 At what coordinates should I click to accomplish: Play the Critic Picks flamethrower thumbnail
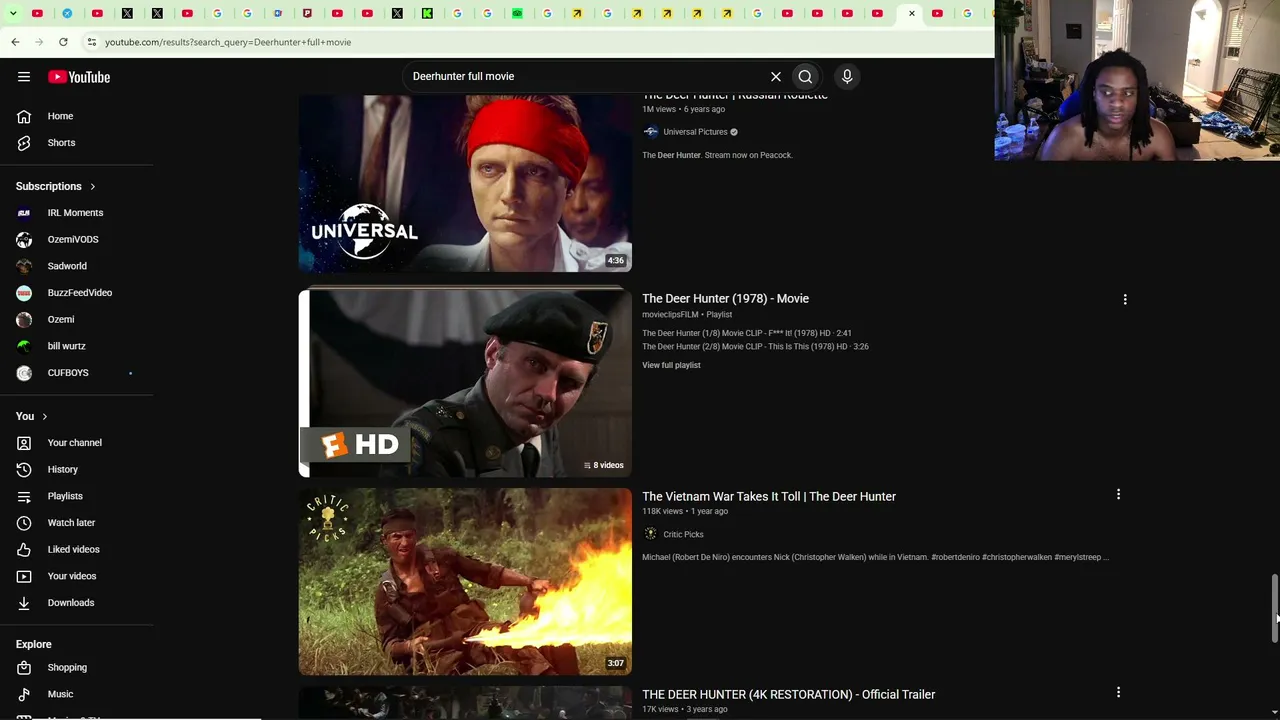click(465, 581)
